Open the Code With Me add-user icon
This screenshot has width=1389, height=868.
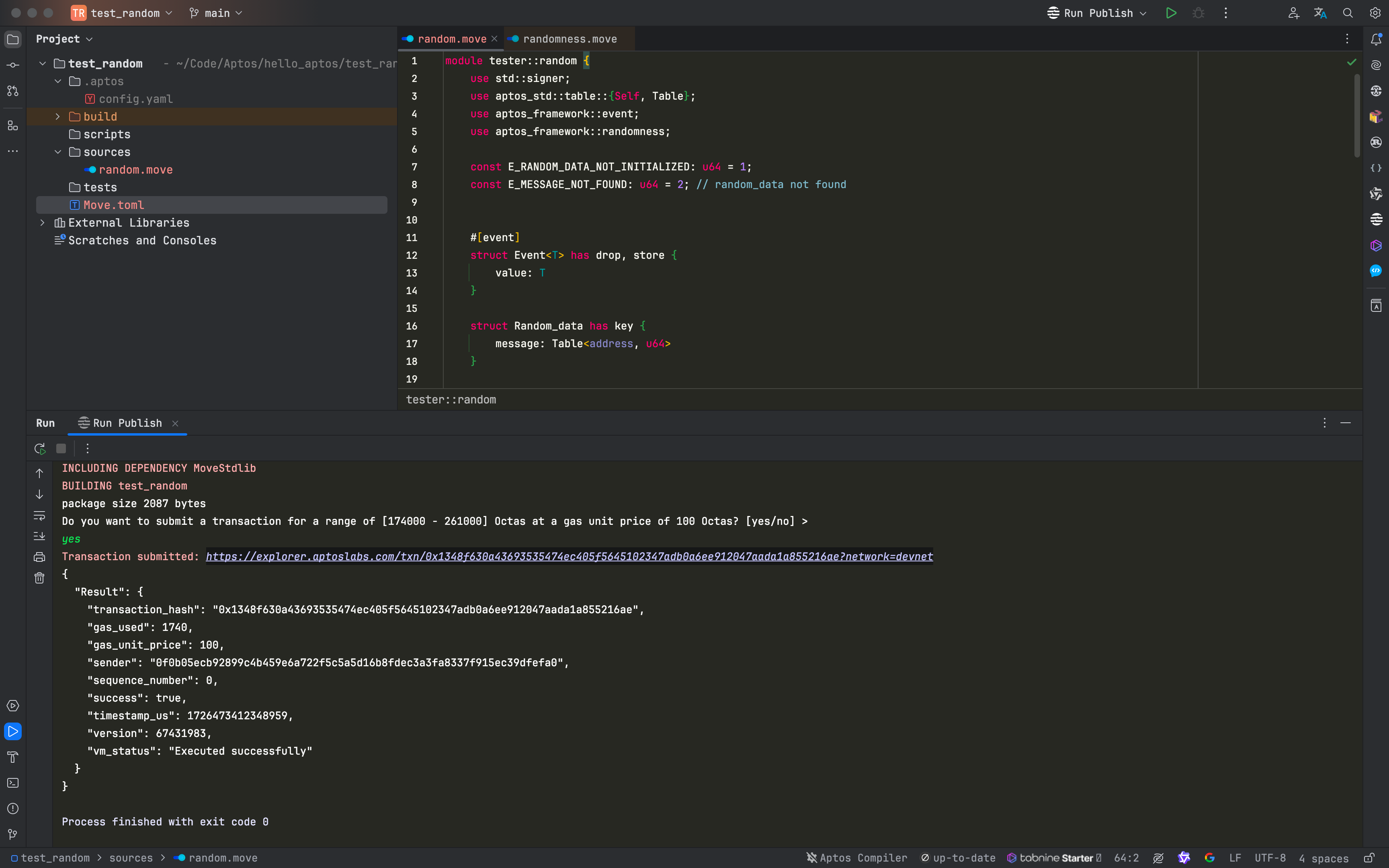pos(1293,13)
